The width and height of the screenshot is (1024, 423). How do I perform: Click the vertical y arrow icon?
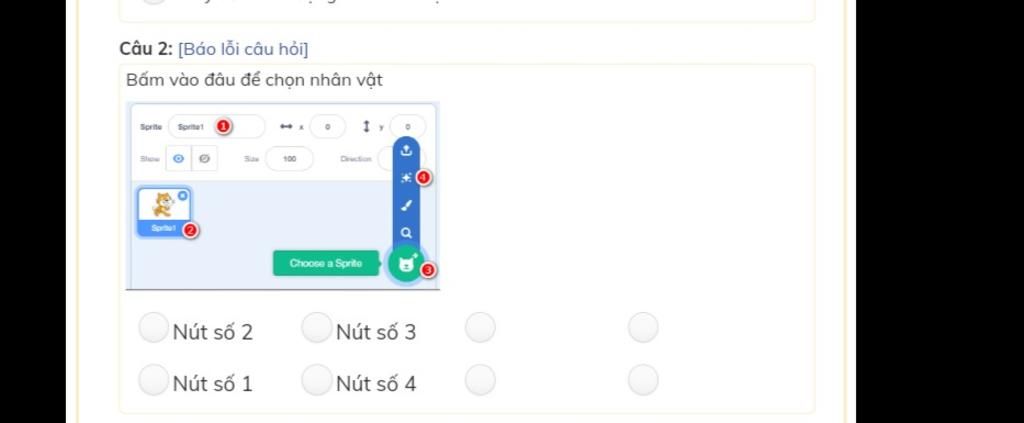(366, 127)
